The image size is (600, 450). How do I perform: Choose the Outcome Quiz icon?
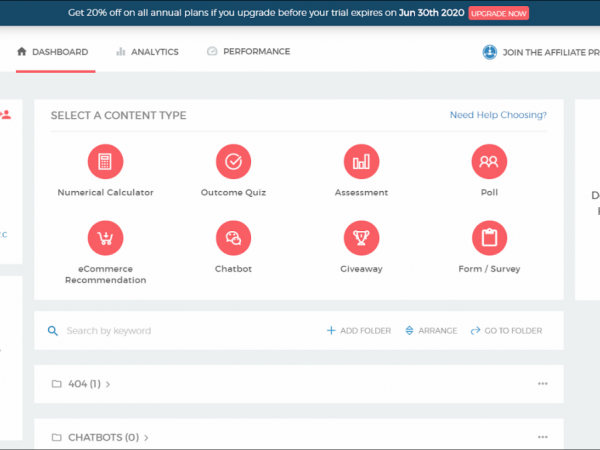pyautogui.click(x=233, y=161)
